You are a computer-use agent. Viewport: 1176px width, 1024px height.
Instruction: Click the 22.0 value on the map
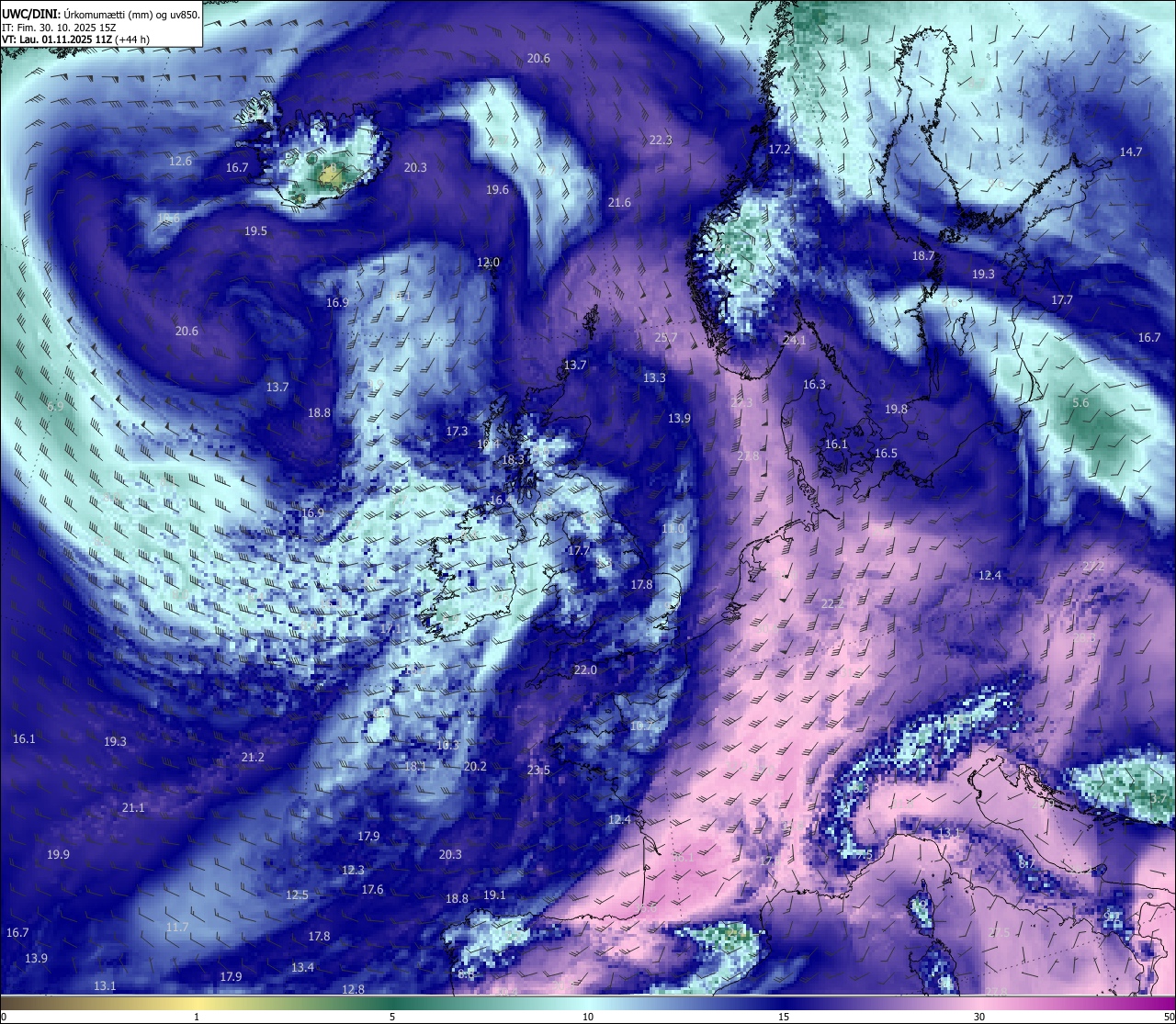(x=585, y=670)
